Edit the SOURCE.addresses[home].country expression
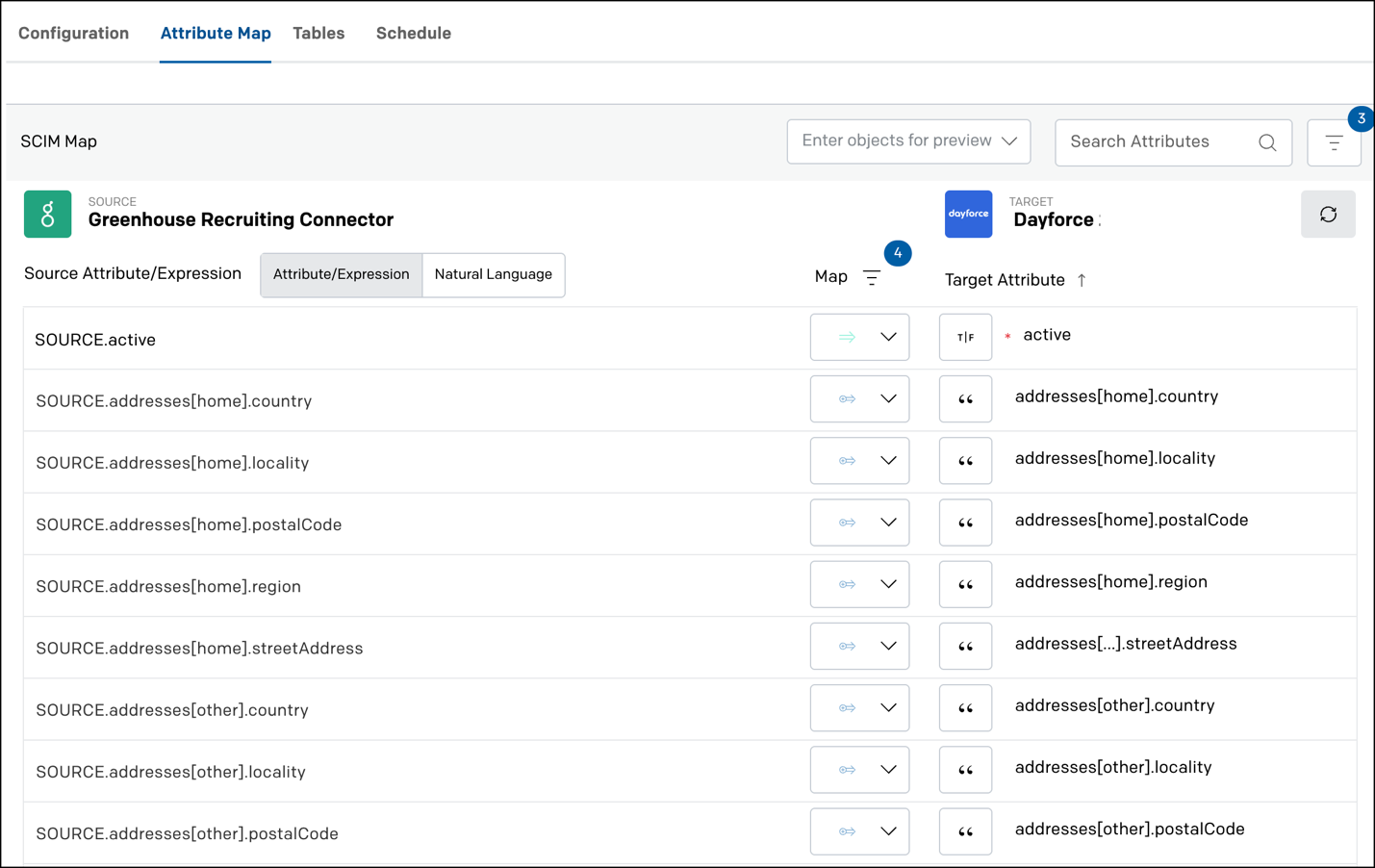The image size is (1375, 868). click(x=174, y=401)
